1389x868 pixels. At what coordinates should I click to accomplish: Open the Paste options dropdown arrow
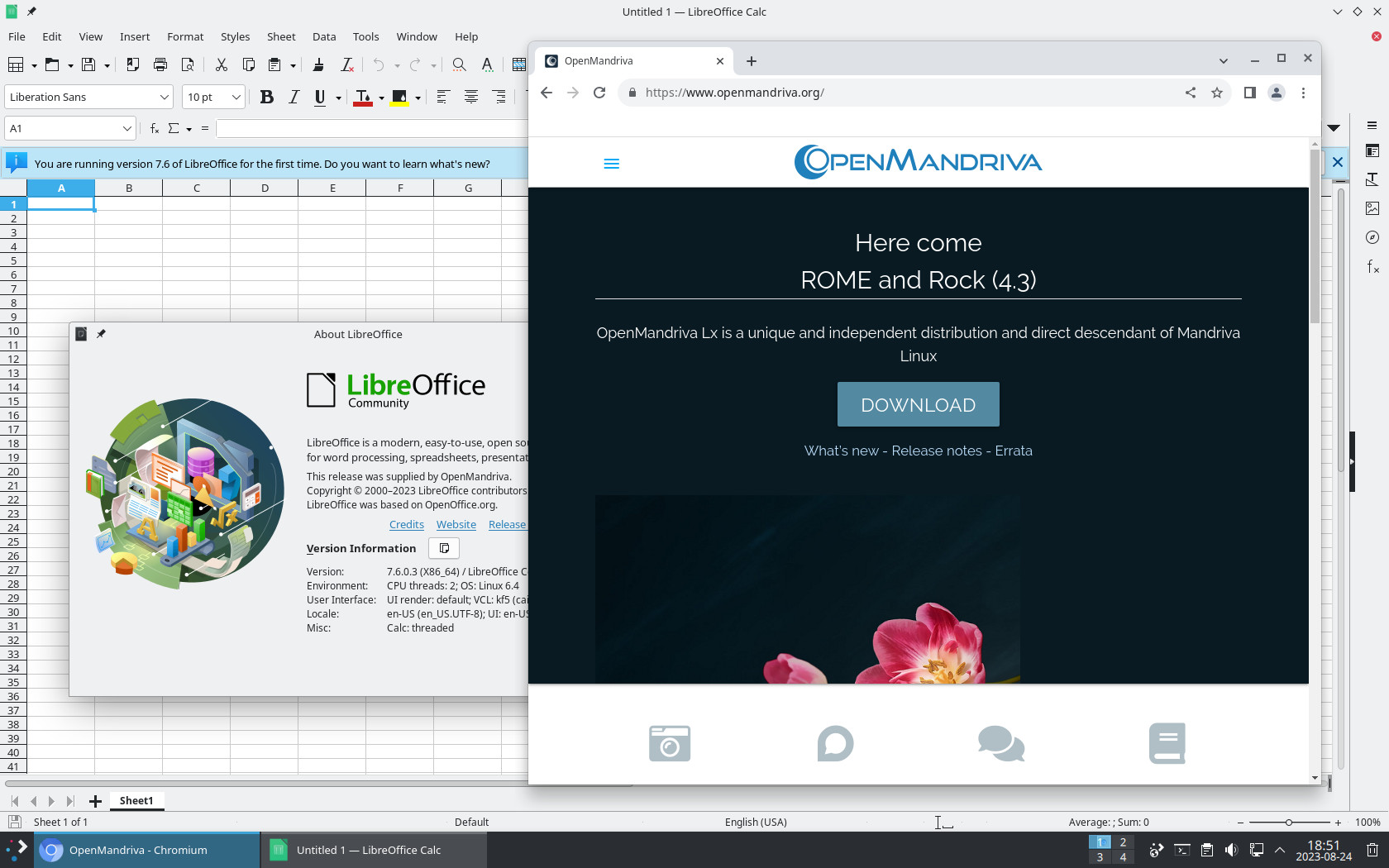click(x=293, y=65)
